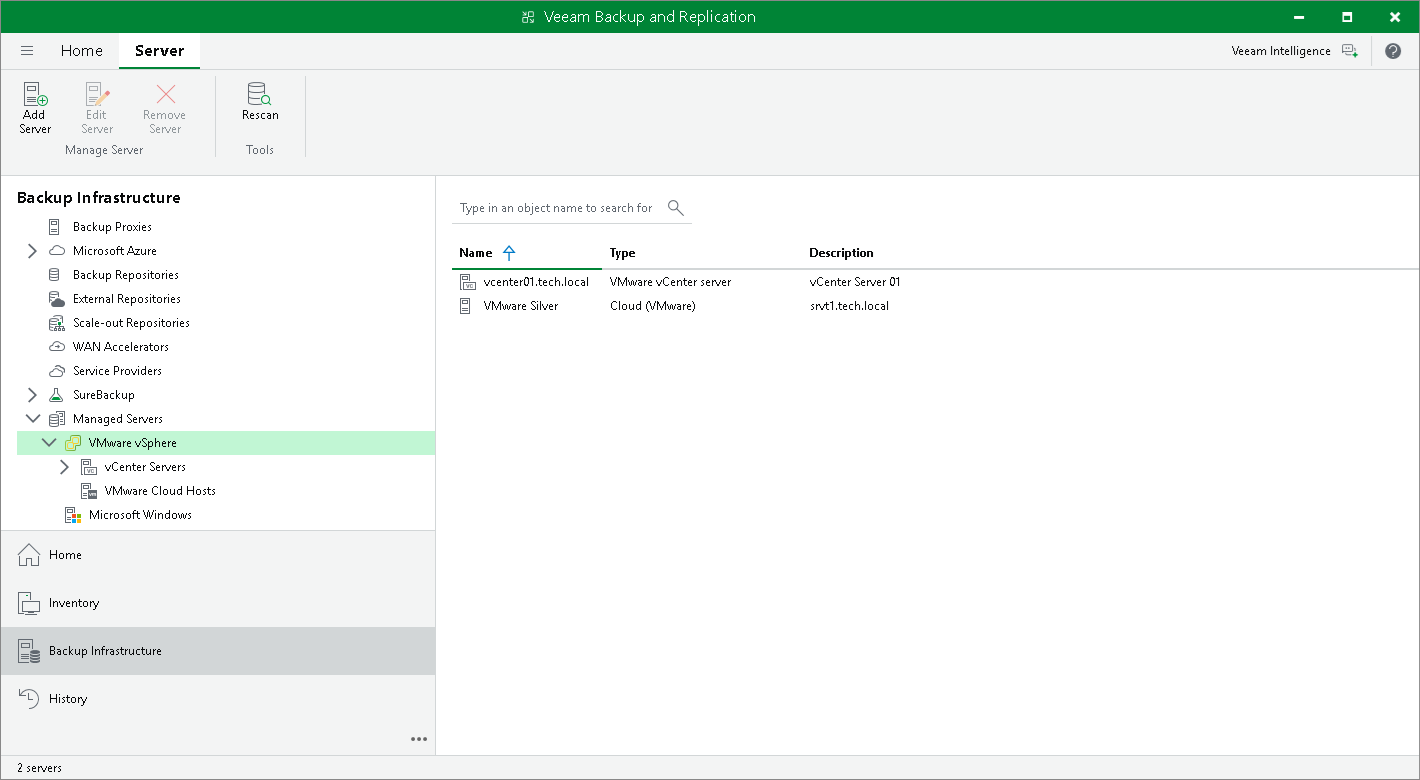Viewport: 1420px width, 780px height.
Task: Expand the SureBackup tree node
Action: [x=32, y=395]
